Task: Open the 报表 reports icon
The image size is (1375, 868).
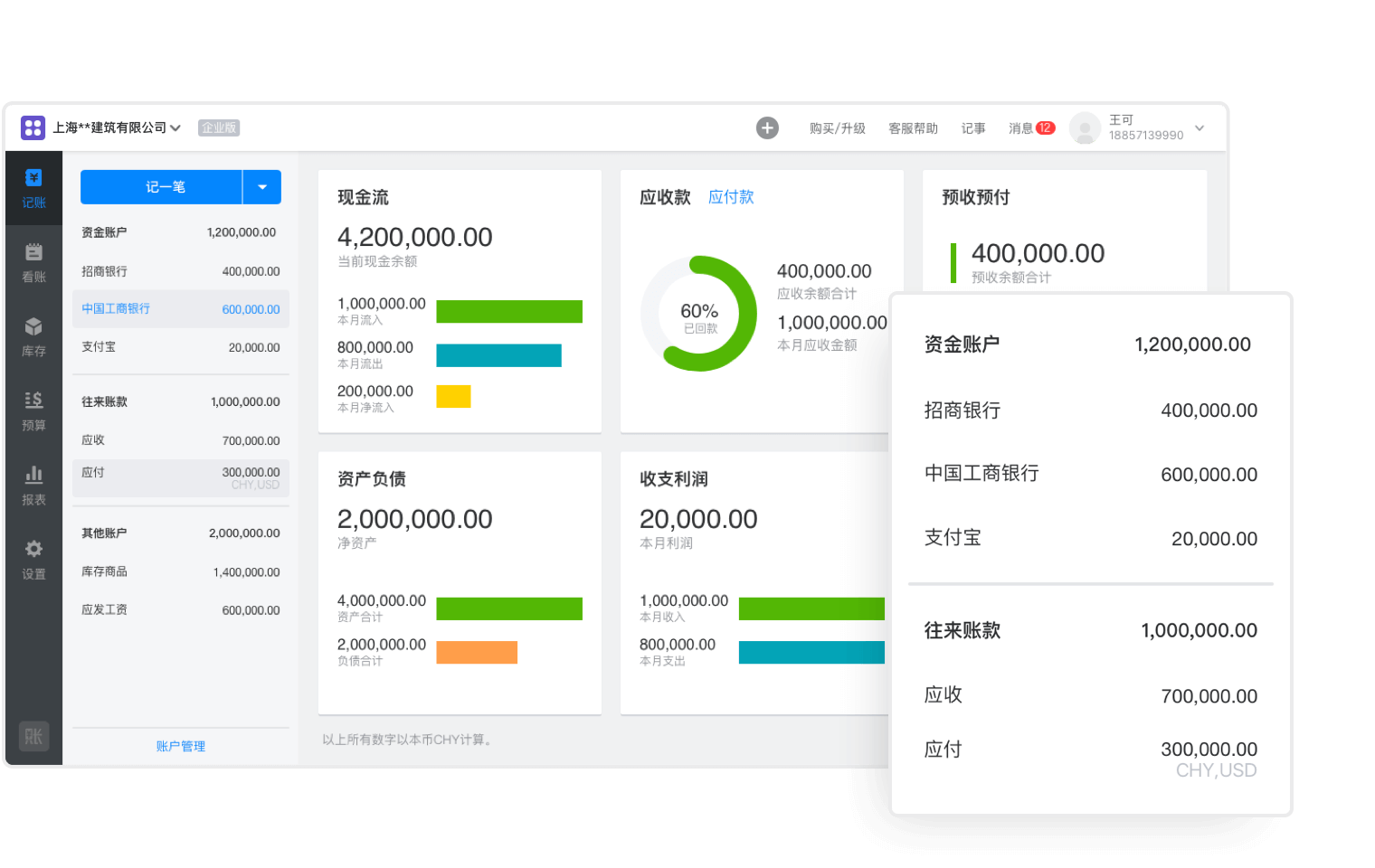Action: pos(33,485)
